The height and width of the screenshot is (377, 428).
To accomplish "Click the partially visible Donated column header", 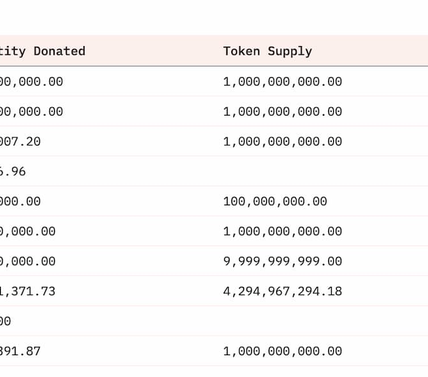I will pos(43,51).
